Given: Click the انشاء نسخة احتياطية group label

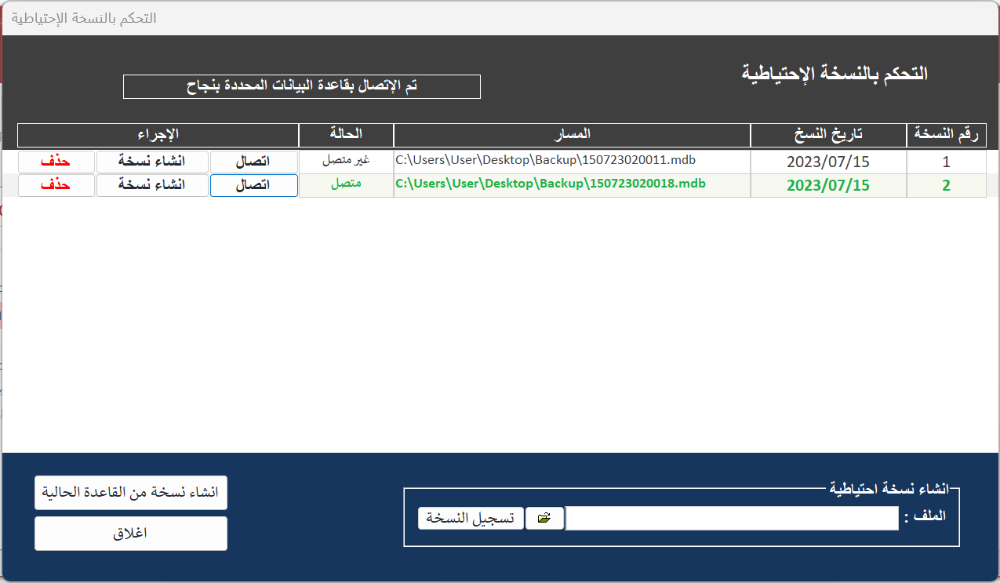Looking at the screenshot, I should 889,489.
